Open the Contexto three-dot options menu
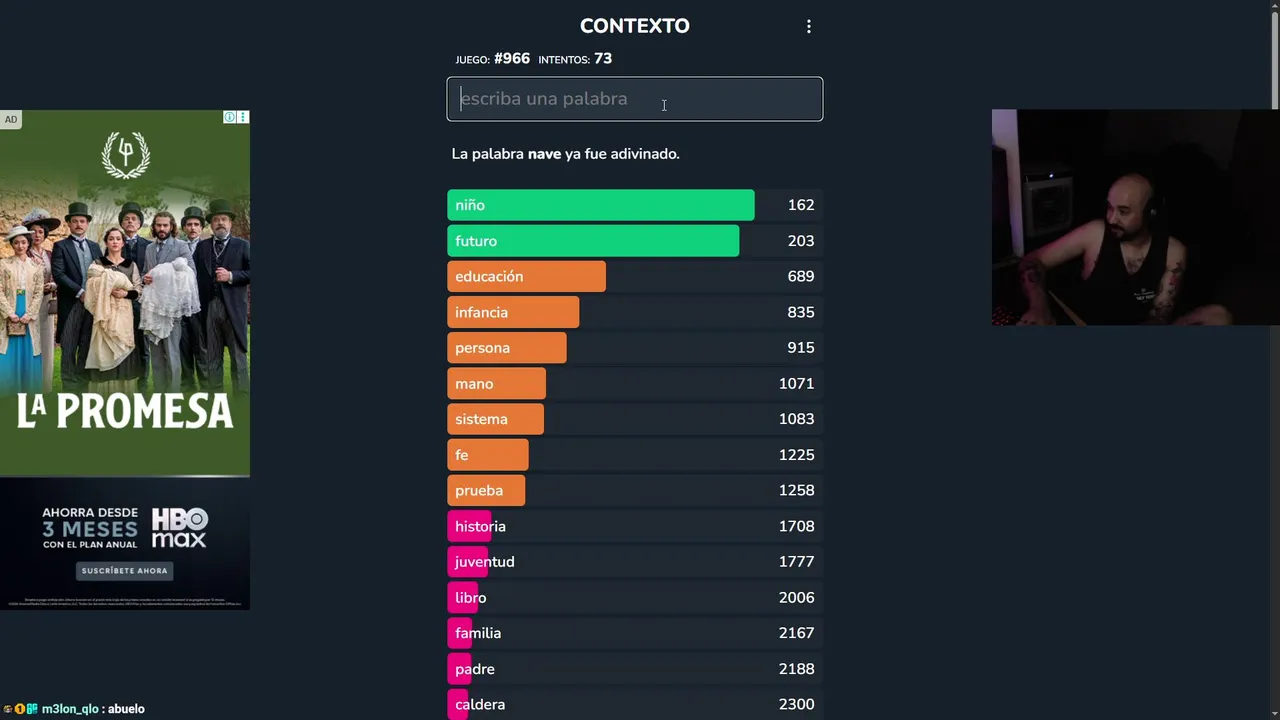The height and width of the screenshot is (720, 1280). click(x=809, y=27)
